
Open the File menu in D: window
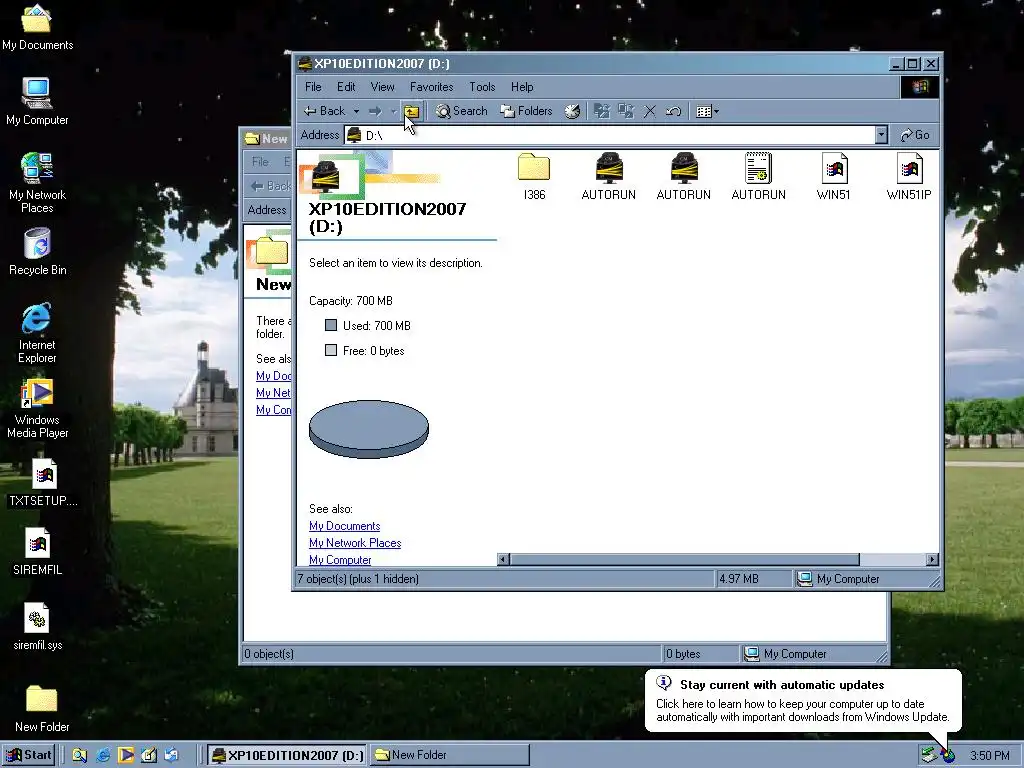tap(313, 87)
